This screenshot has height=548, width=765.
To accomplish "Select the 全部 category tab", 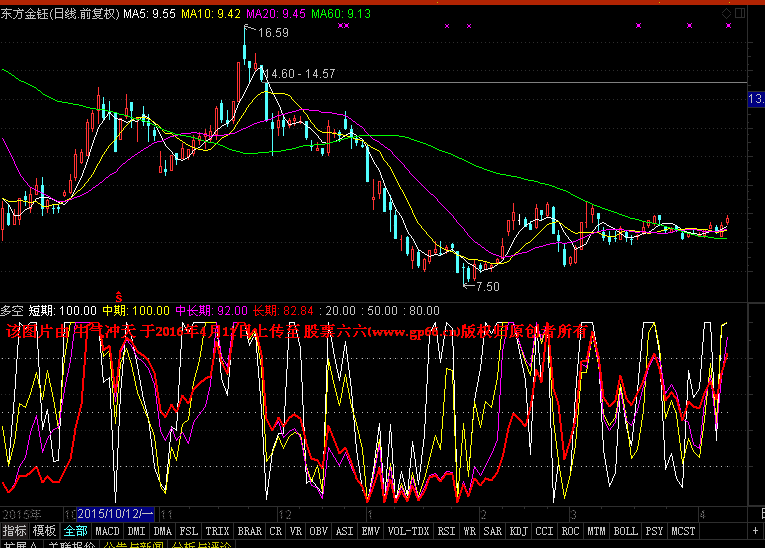I will pos(75,530).
